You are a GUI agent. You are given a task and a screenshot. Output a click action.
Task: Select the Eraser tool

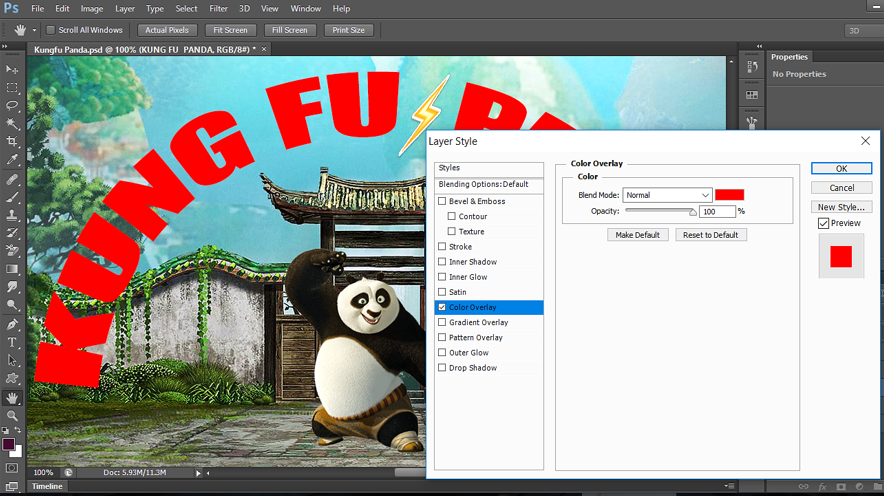12,251
